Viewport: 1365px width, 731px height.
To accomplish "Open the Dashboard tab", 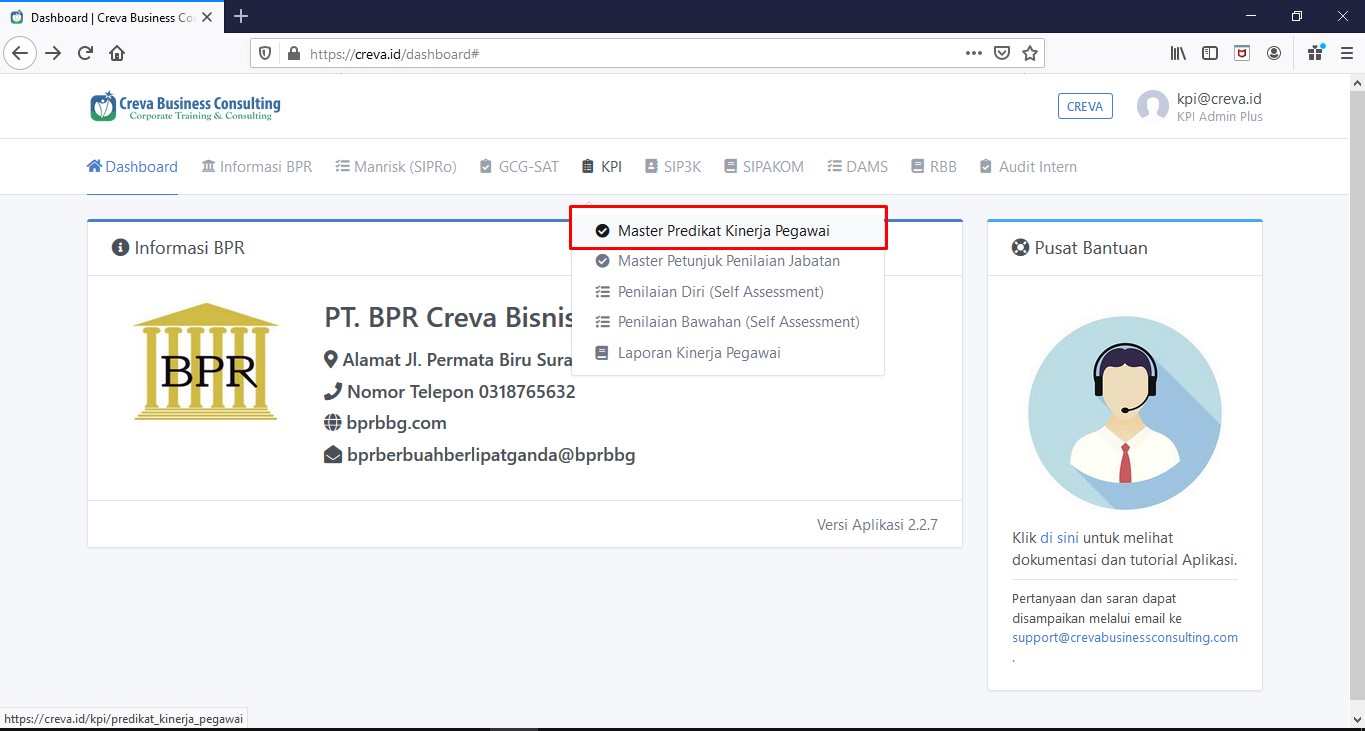I will pos(132,167).
